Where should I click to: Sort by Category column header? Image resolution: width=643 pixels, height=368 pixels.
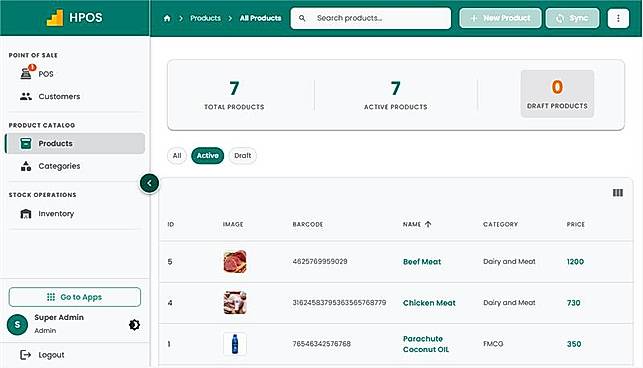pyautogui.click(x=500, y=224)
